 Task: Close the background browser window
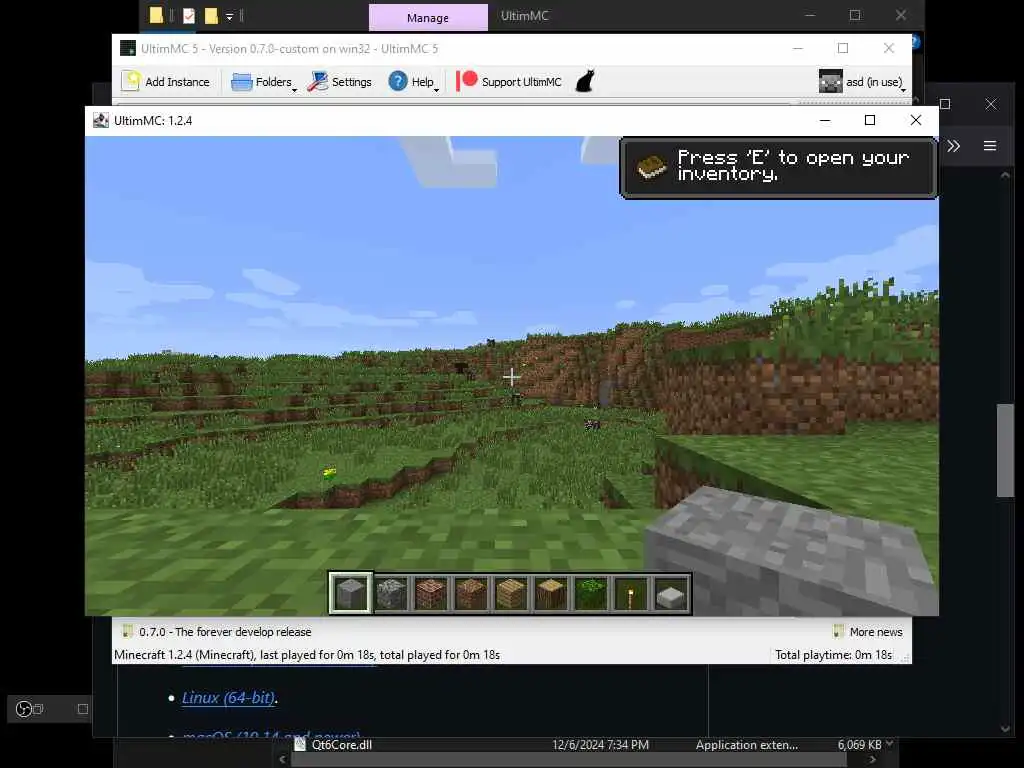pos(991,104)
